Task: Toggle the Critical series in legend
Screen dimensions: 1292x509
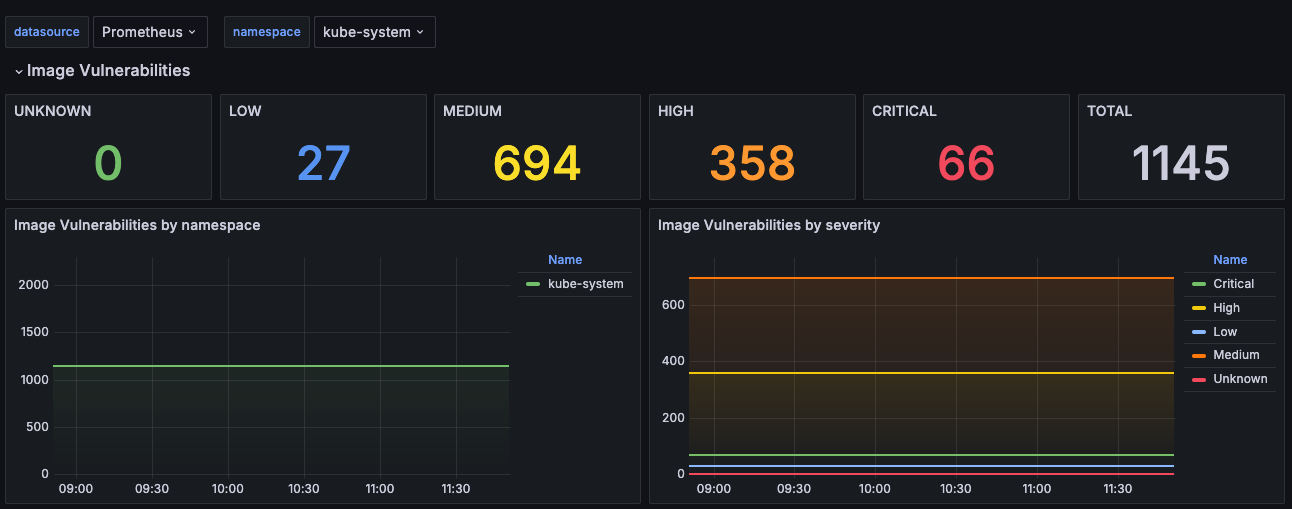Action: 1233,284
